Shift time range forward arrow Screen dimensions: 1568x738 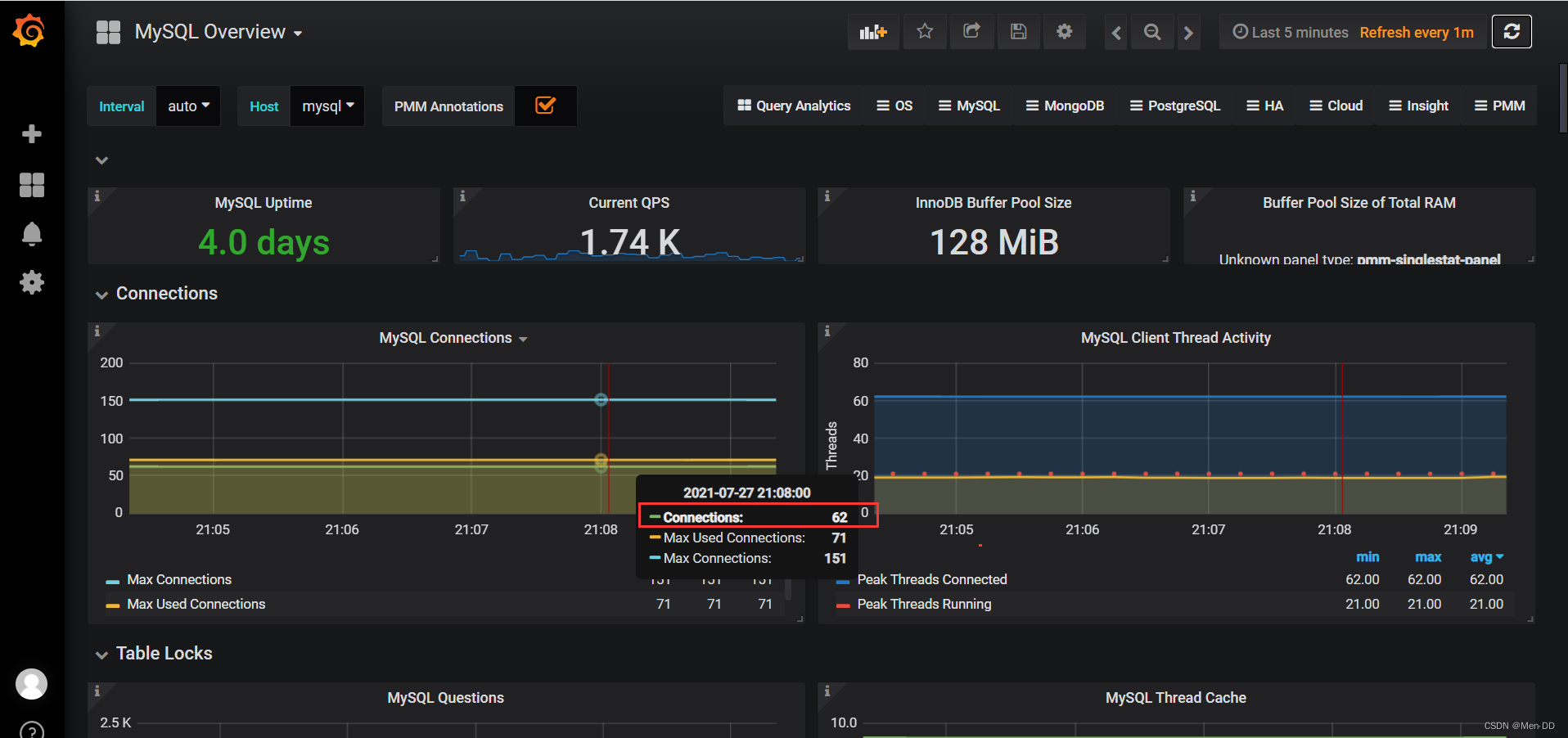point(1188,33)
